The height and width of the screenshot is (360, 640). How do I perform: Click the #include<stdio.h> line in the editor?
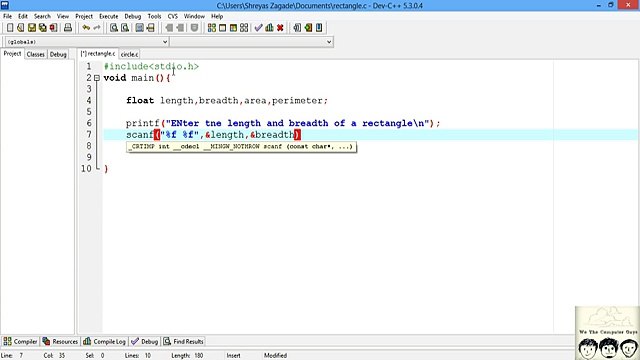[x=151, y=66]
